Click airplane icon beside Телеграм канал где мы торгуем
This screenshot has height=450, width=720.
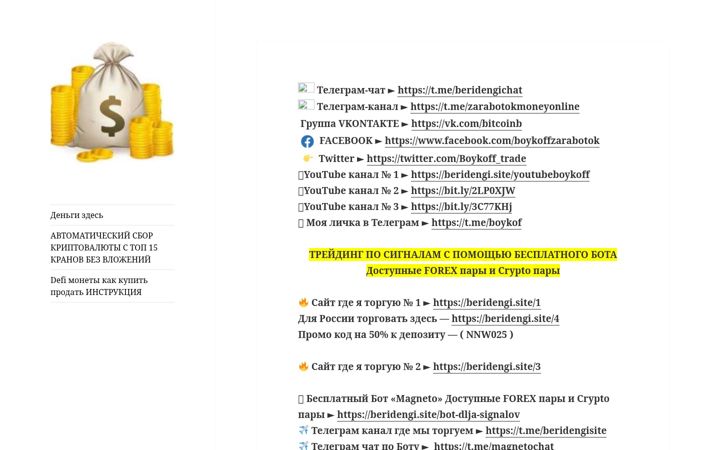coord(303,430)
